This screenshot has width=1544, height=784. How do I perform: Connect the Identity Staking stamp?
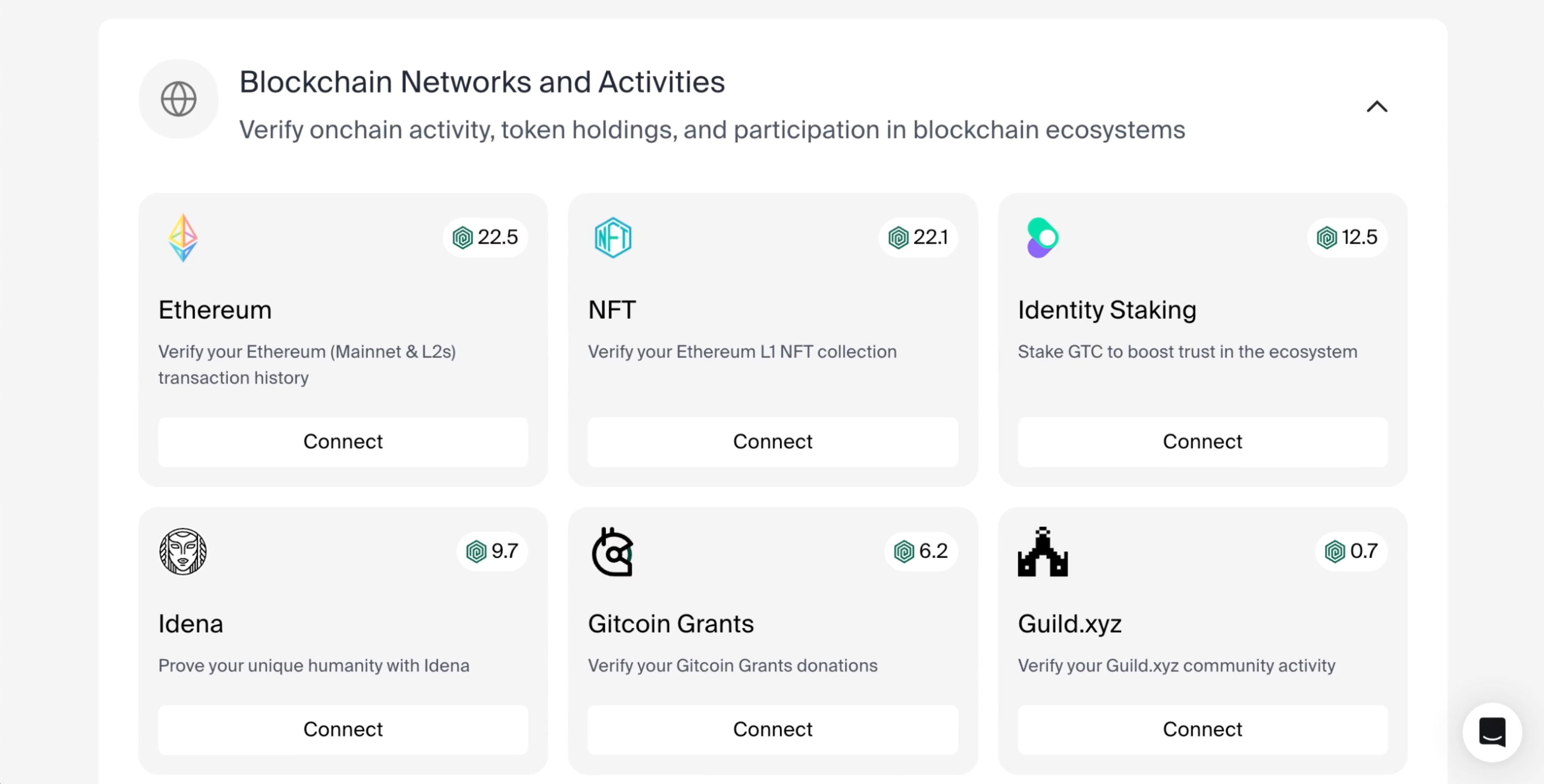pyautogui.click(x=1202, y=442)
